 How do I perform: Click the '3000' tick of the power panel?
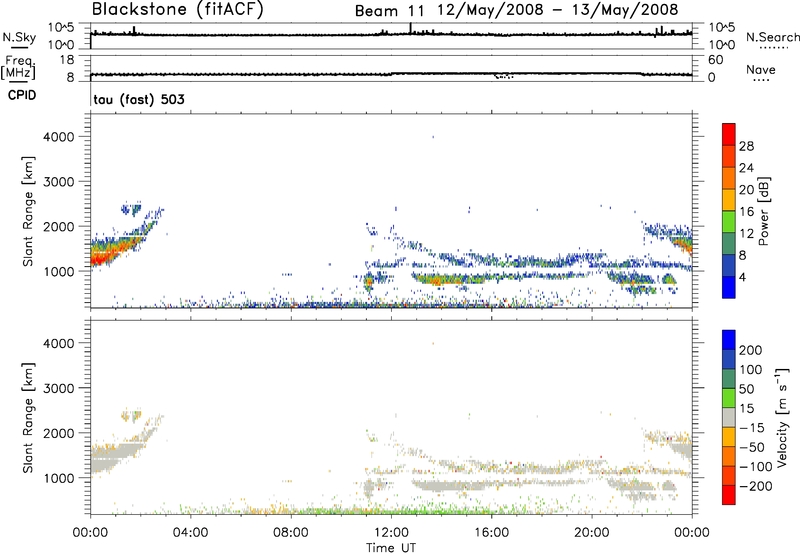point(59,182)
